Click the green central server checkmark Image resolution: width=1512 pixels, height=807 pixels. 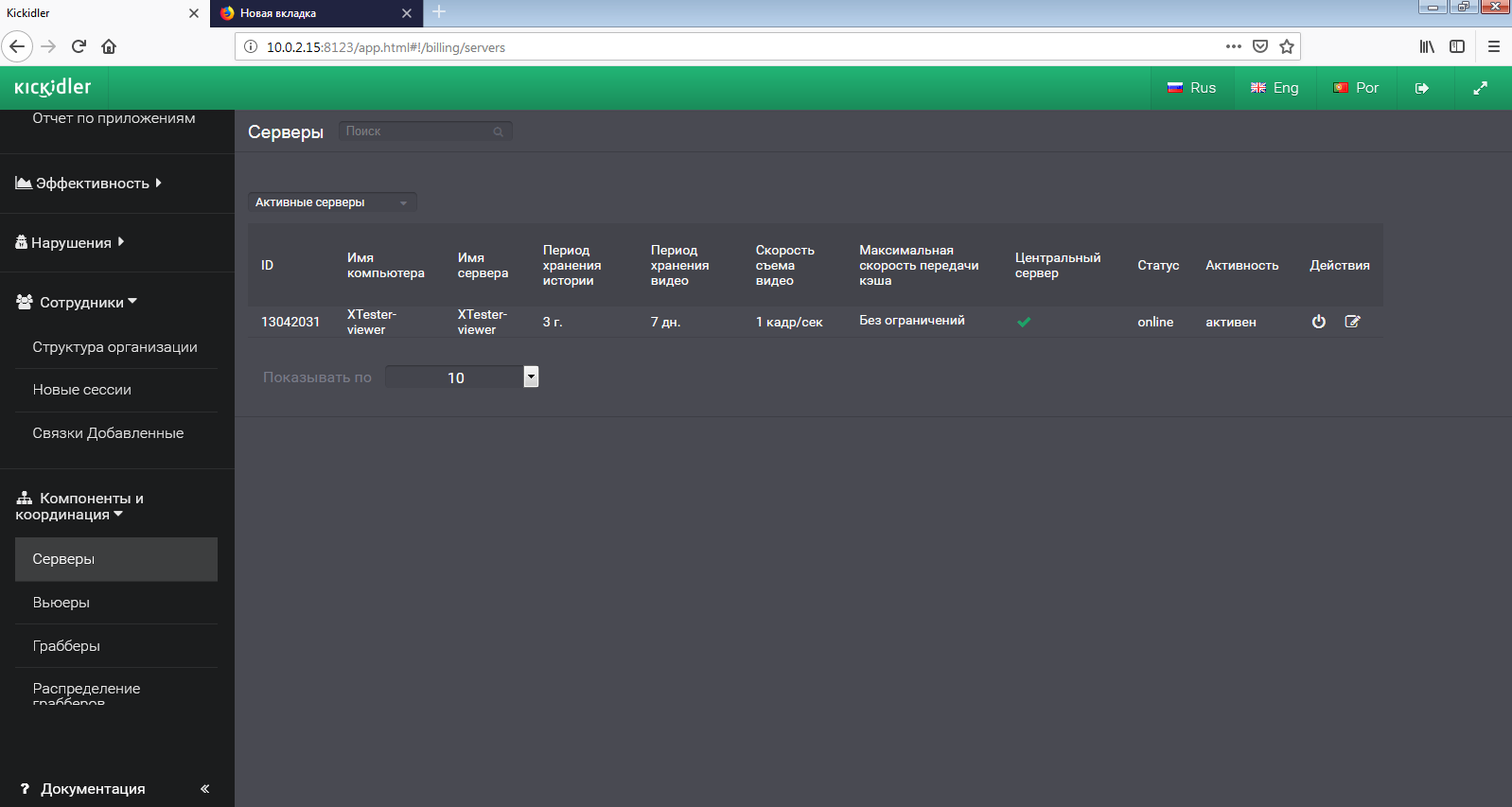click(1024, 322)
